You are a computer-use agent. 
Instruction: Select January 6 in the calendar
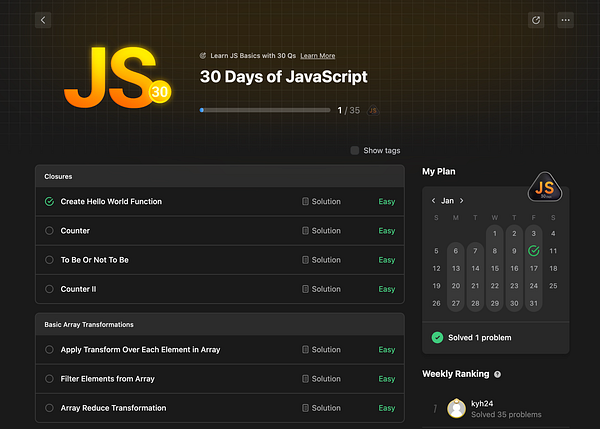point(456,251)
